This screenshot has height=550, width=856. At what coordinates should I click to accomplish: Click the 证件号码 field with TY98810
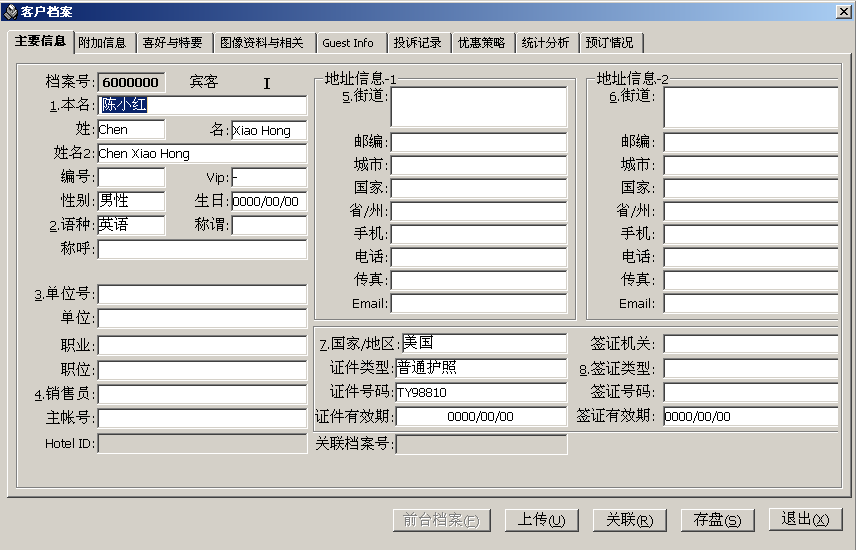coord(480,393)
